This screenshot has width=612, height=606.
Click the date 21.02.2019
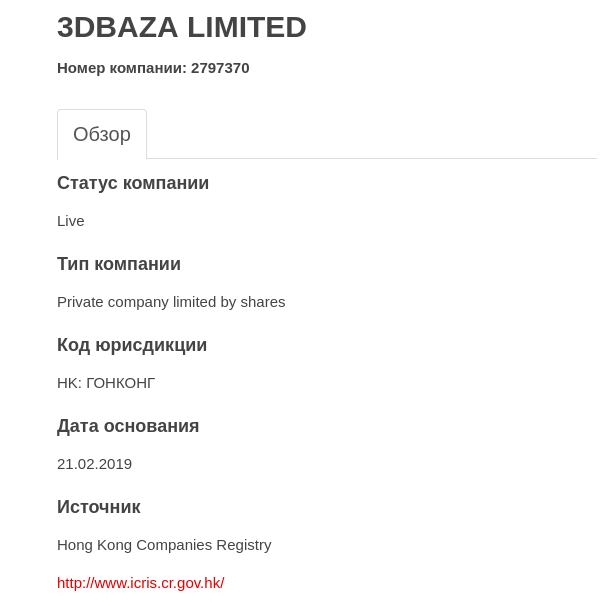[x=94, y=464]
